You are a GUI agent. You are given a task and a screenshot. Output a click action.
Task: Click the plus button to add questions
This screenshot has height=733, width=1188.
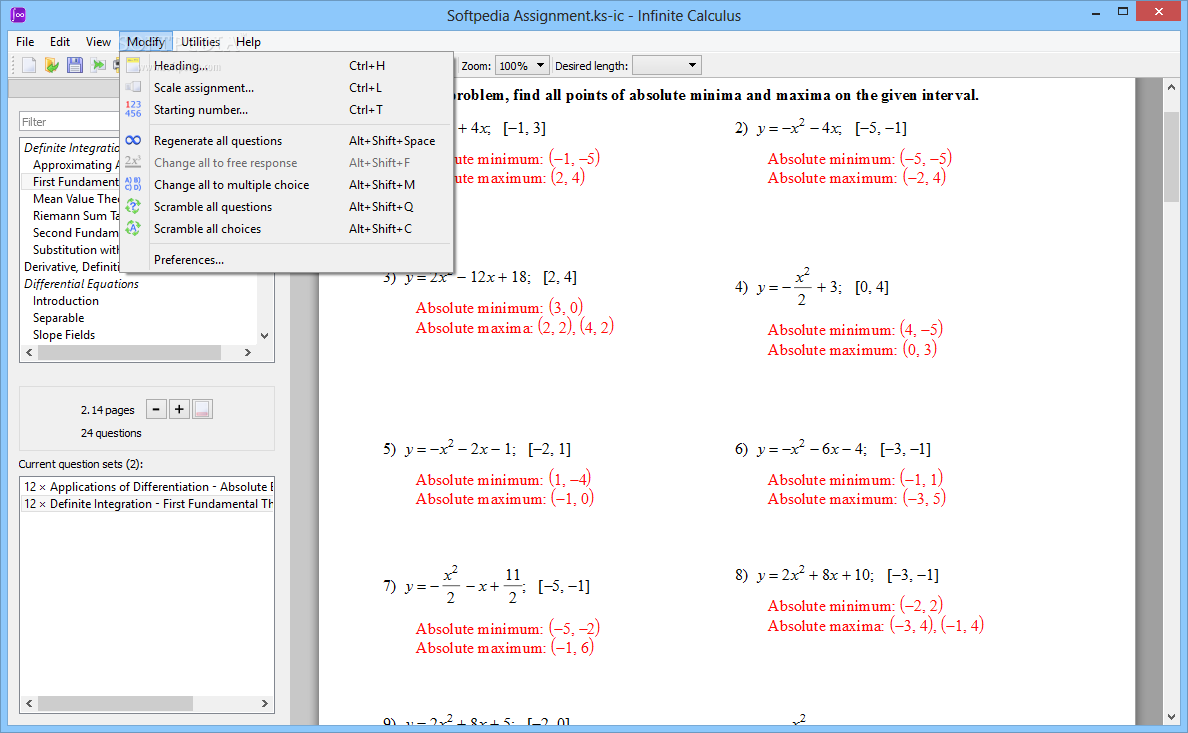[179, 409]
